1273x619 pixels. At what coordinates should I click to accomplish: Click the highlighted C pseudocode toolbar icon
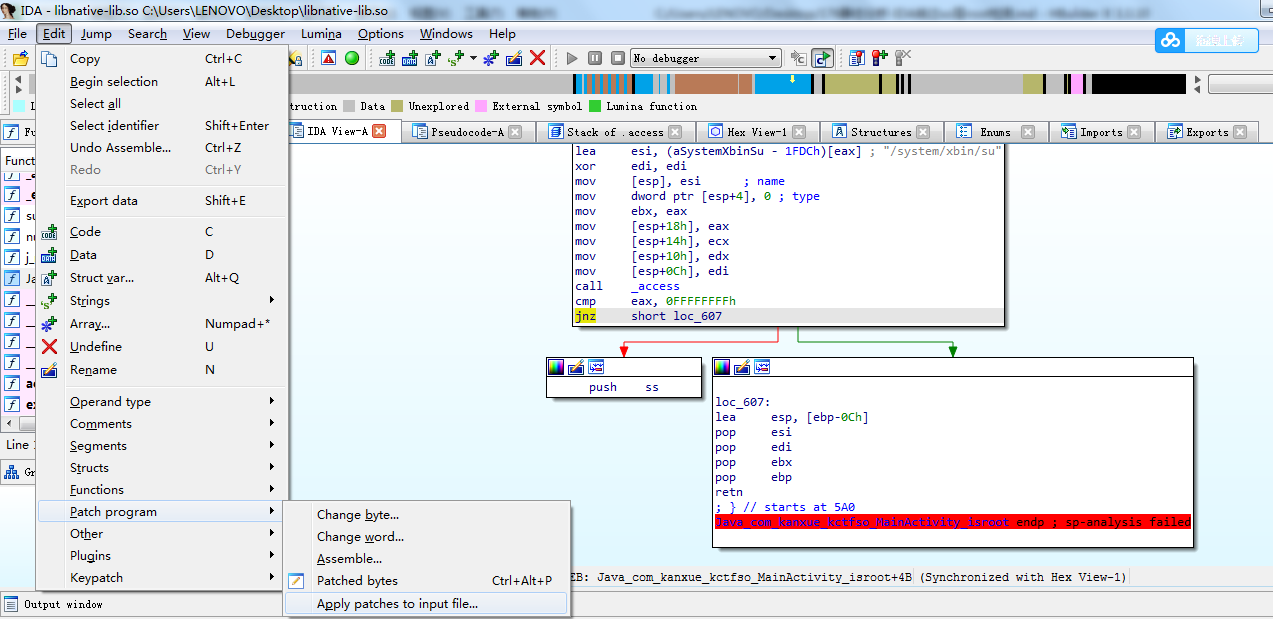[822, 58]
